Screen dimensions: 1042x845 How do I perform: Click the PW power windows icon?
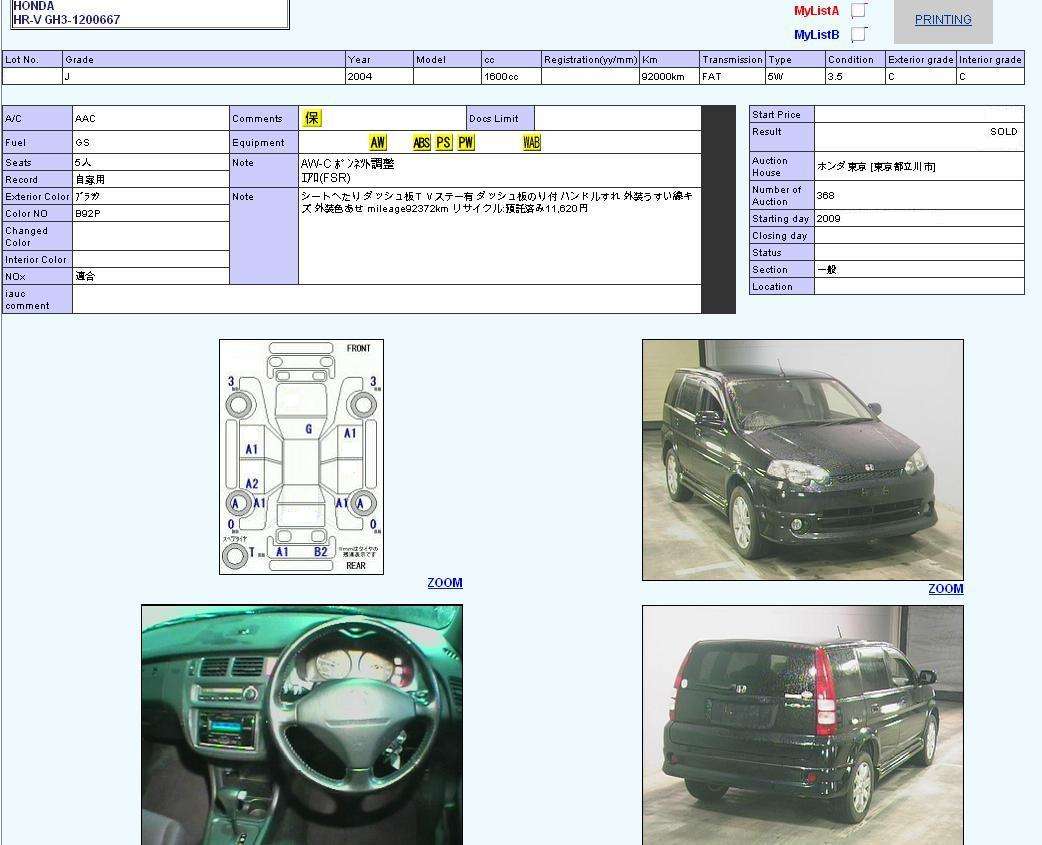click(x=466, y=143)
